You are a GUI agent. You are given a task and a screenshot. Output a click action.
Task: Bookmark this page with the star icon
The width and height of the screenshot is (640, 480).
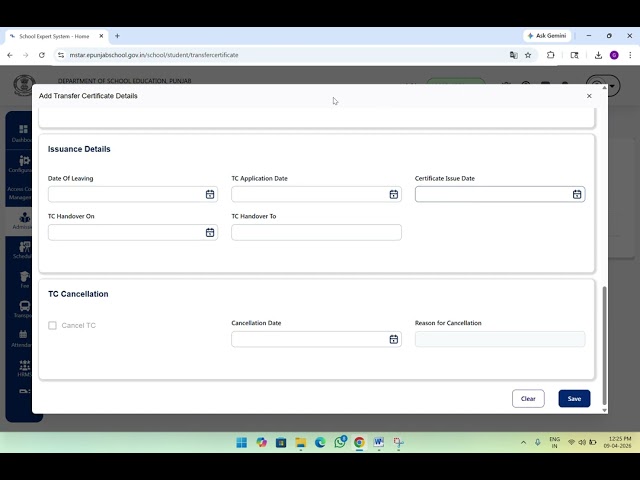coord(528,55)
